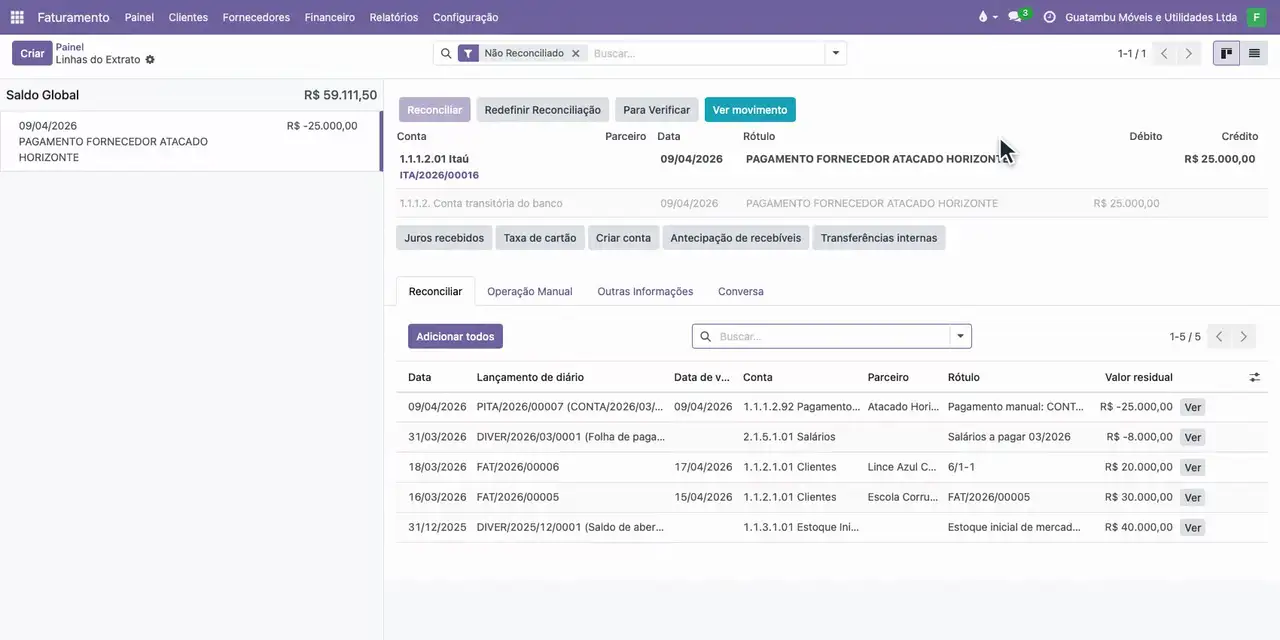Open the activities clock icon
1280x640 pixels.
pos(1049,17)
